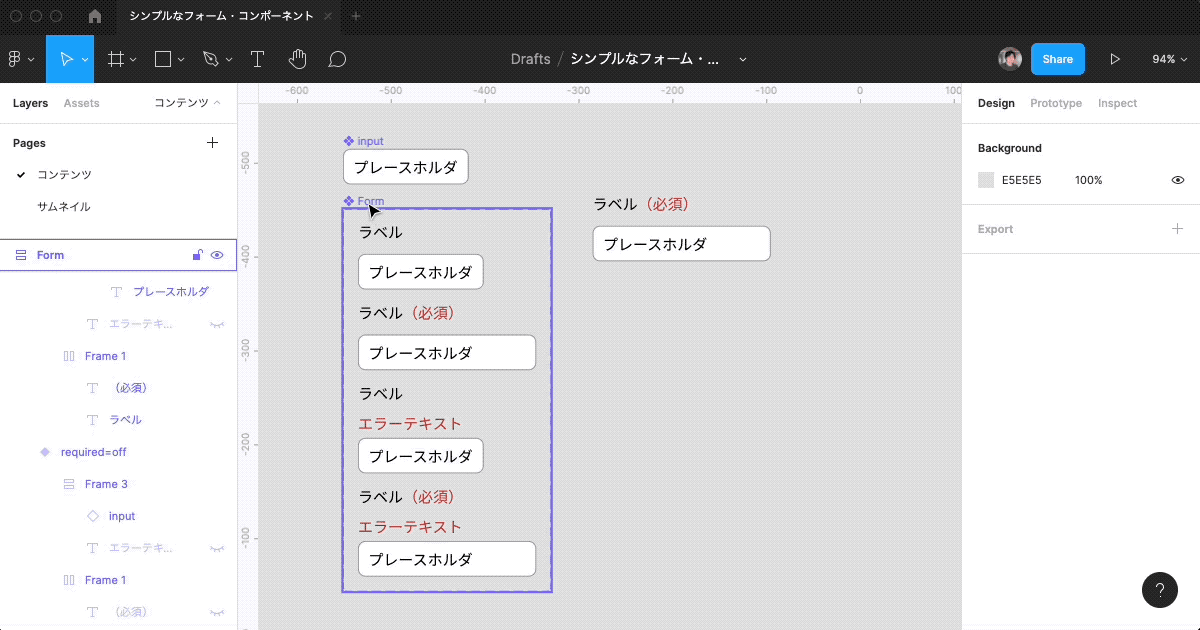Viewport: 1200px width, 630px height.
Task: Edit the E5E5E5 hex value
Action: pos(1022,180)
